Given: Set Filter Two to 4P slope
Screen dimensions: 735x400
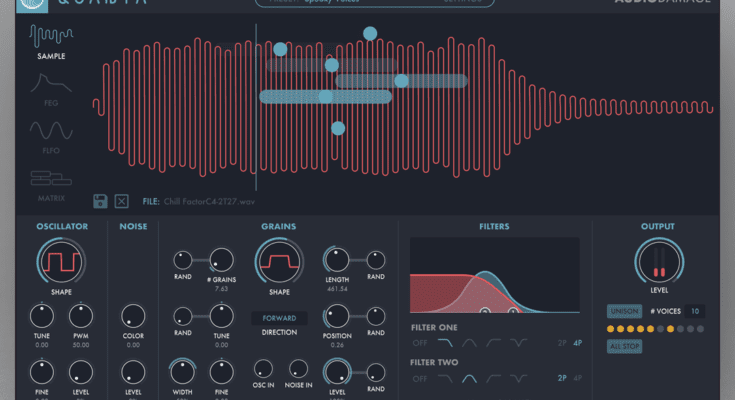Looking at the screenshot, I should pos(577,379).
